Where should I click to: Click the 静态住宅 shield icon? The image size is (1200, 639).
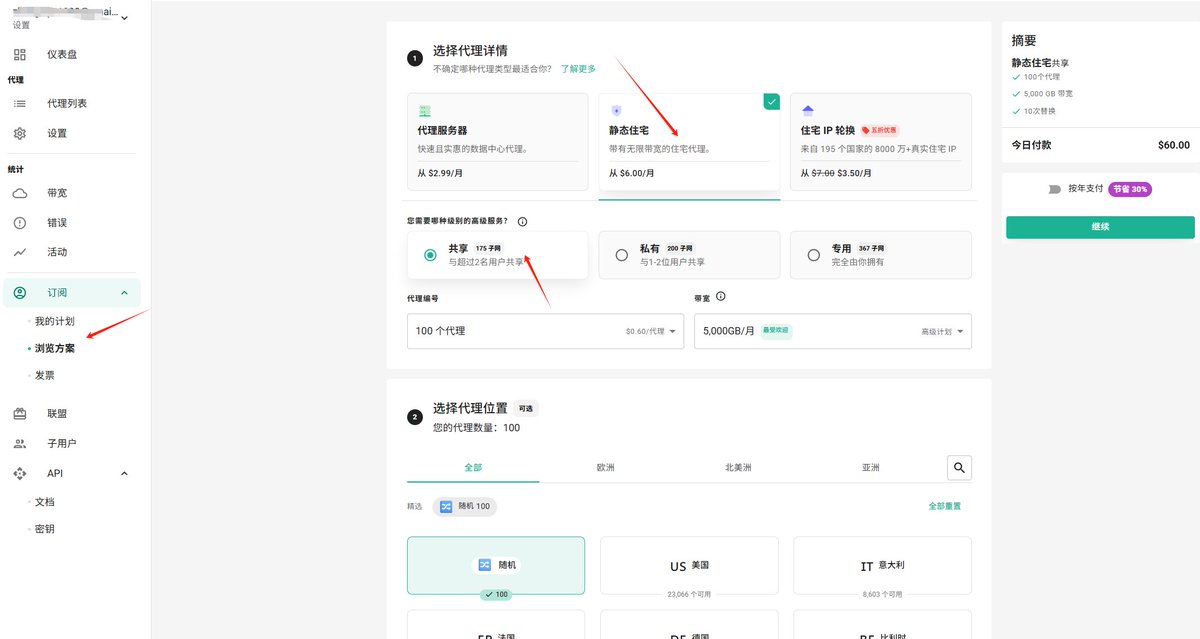point(616,110)
